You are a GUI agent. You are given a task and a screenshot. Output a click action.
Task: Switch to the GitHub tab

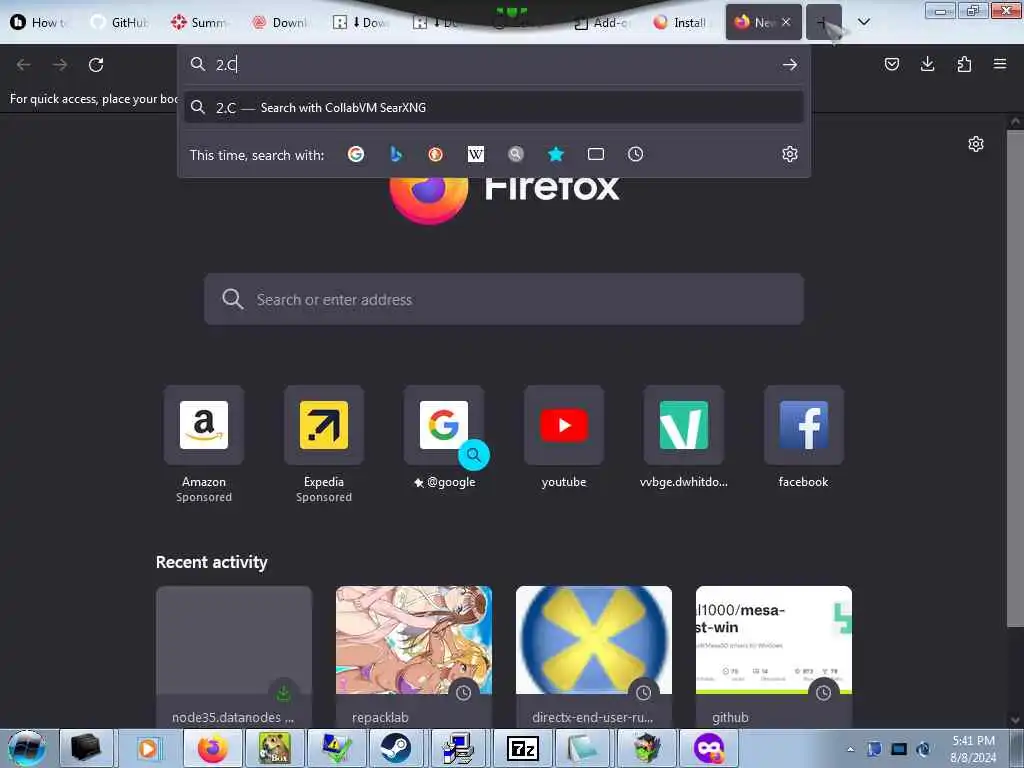[120, 22]
